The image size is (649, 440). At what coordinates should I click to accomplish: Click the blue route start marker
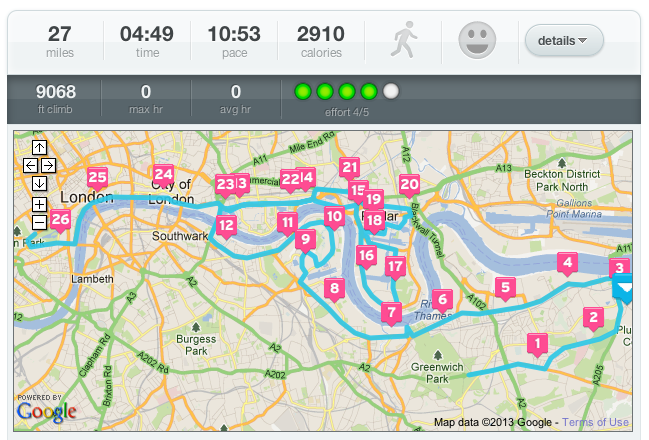point(625,290)
